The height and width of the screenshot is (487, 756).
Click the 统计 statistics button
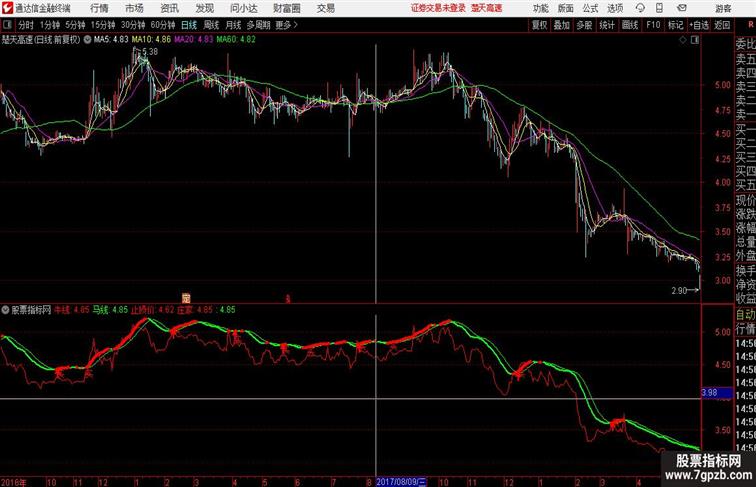(x=607, y=25)
